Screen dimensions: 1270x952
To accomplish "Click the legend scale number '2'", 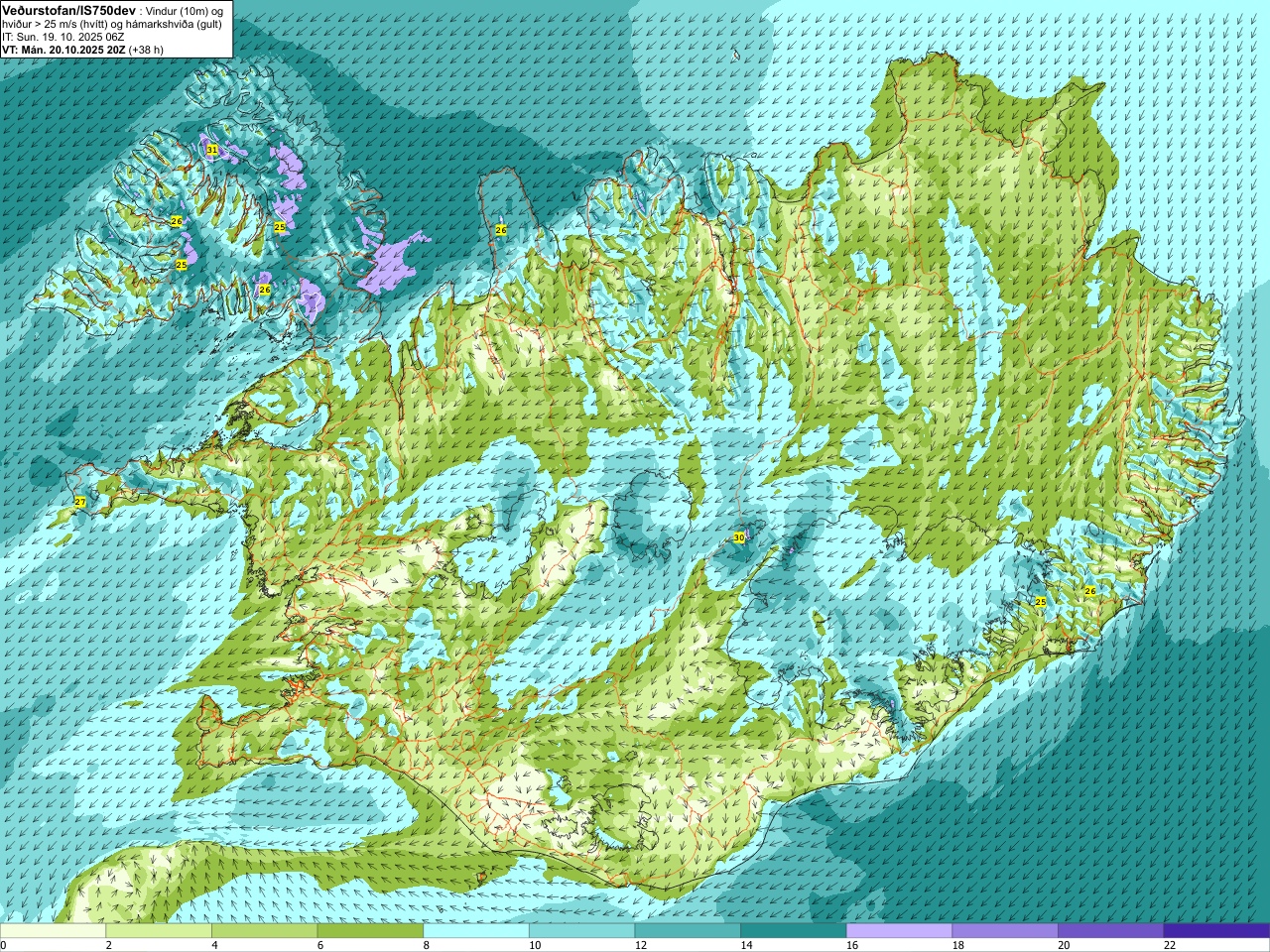I will click(108, 945).
